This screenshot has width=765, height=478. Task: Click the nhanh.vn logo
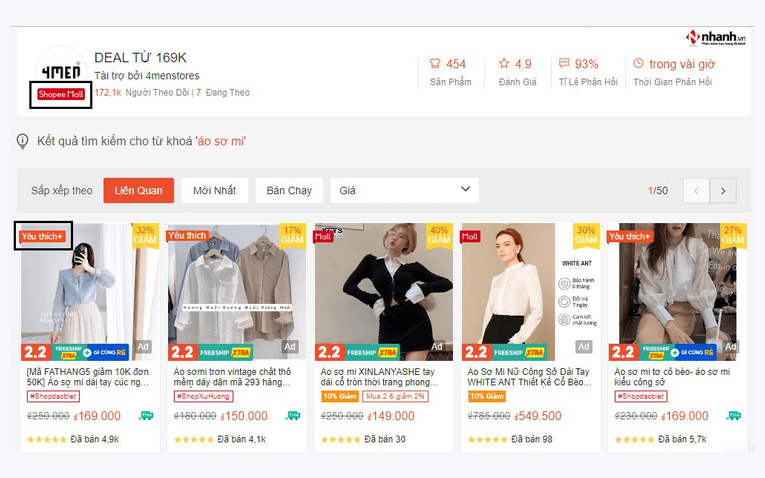716,38
